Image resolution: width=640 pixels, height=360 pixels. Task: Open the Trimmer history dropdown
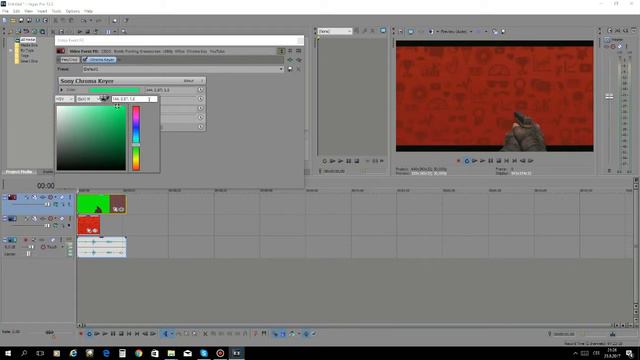click(335, 31)
